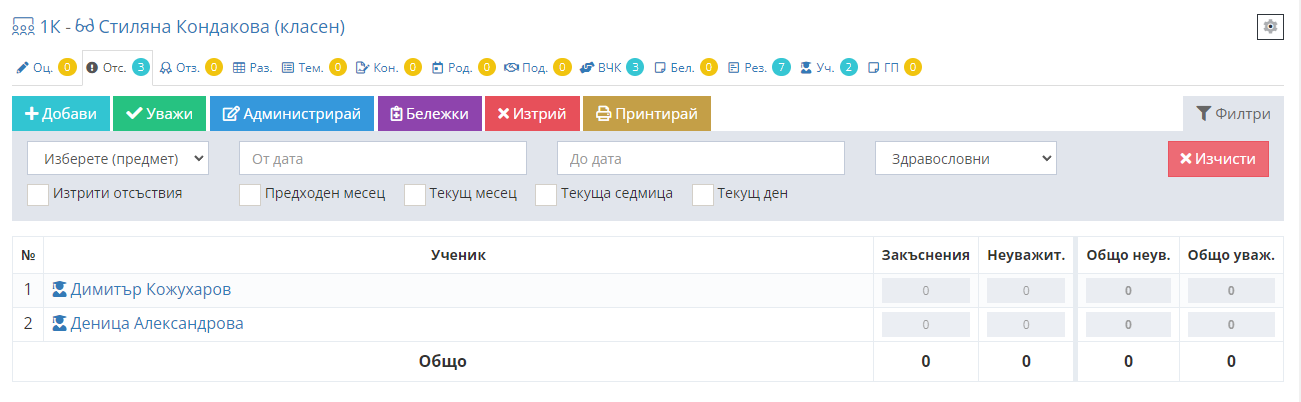Click the green Уважи button
The width and height of the screenshot is (1301, 402).
click(160, 114)
